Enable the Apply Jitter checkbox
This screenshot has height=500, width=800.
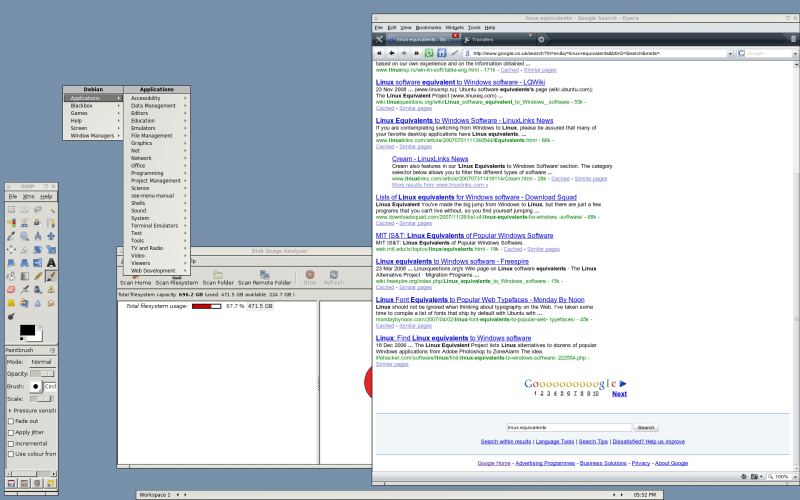pyautogui.click(x=11, y=433)
